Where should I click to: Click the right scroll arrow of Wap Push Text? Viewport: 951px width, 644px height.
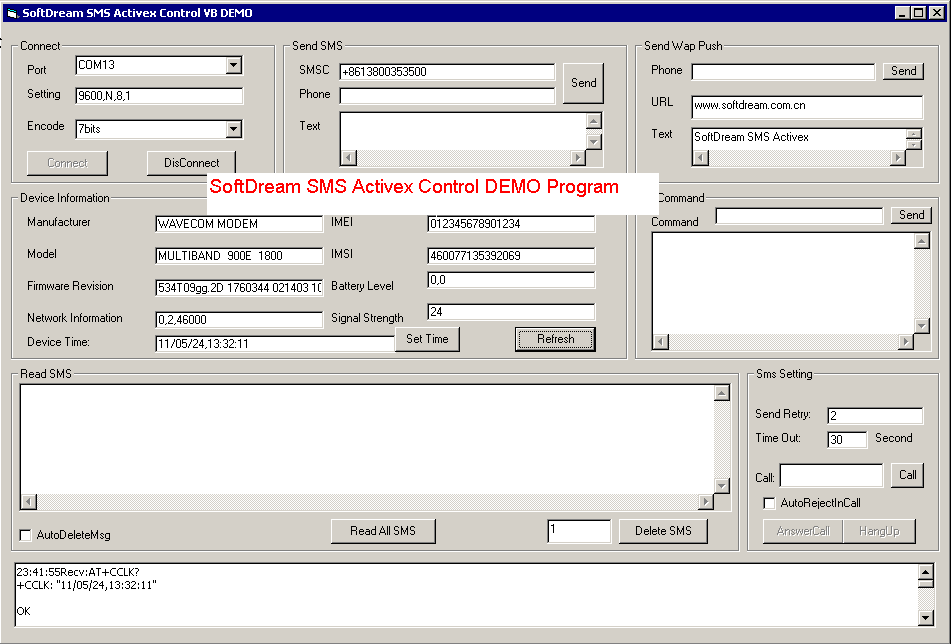(x=898, y=158)
